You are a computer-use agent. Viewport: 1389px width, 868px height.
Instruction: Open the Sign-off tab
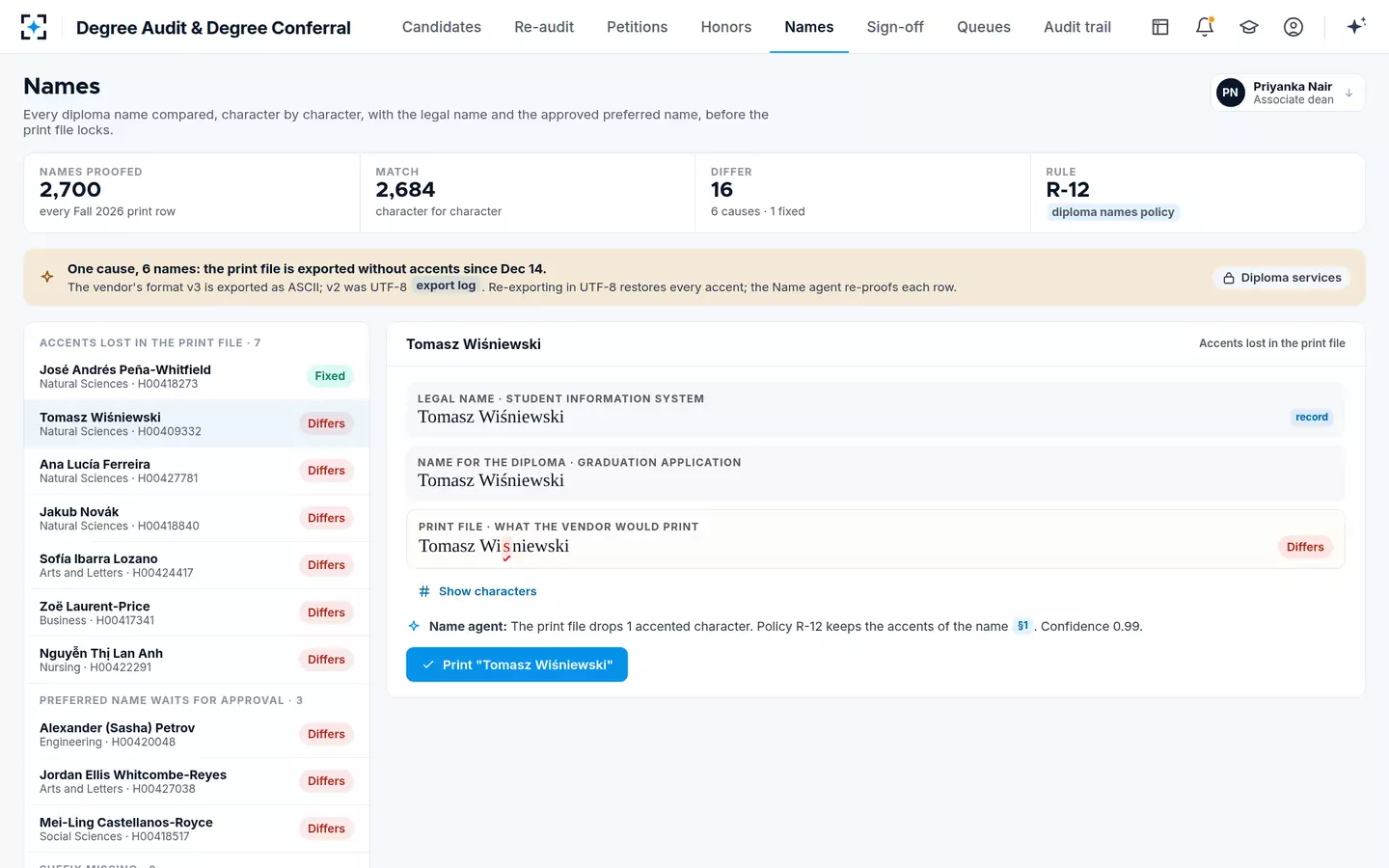pyautogui.click(x=895, y=27)
